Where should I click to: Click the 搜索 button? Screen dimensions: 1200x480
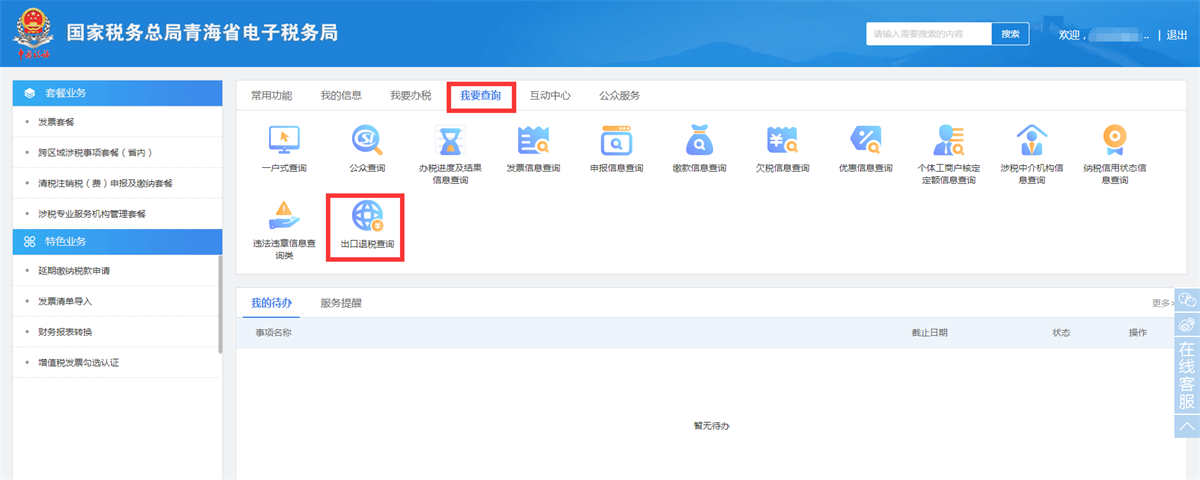click(x=1010, y=34)
